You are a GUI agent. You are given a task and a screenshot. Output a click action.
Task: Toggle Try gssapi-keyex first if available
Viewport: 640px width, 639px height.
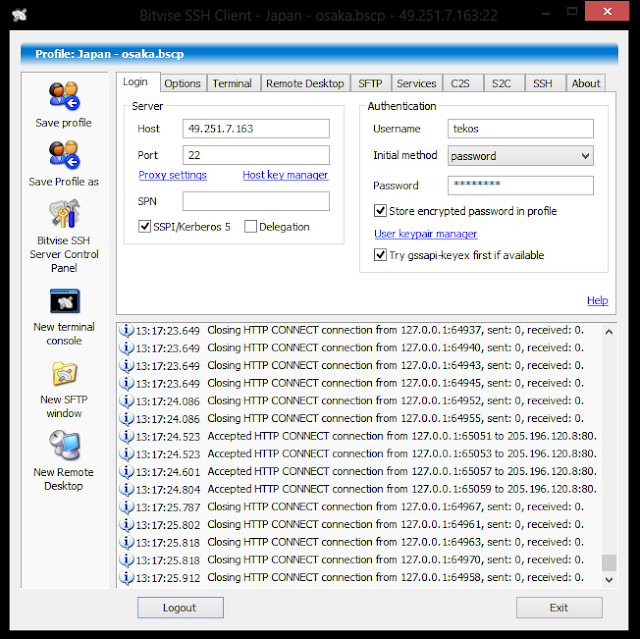coord(380,255)
